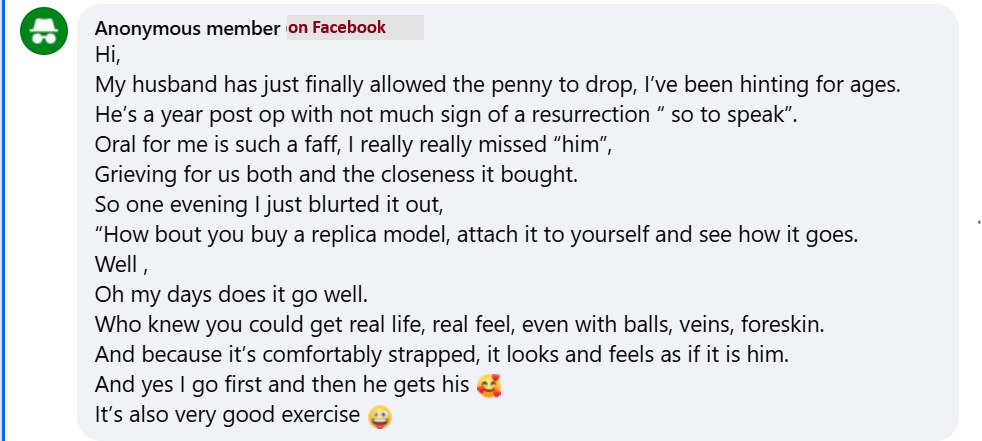Viewport: 982px width, 441px height.
Task: Click the line "It's also very good exercise"
Action: click(227, 414)
